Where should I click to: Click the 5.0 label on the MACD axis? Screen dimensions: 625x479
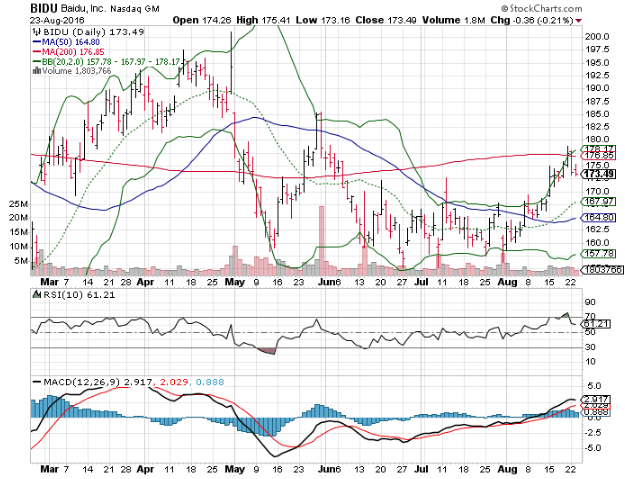(594, 386)
